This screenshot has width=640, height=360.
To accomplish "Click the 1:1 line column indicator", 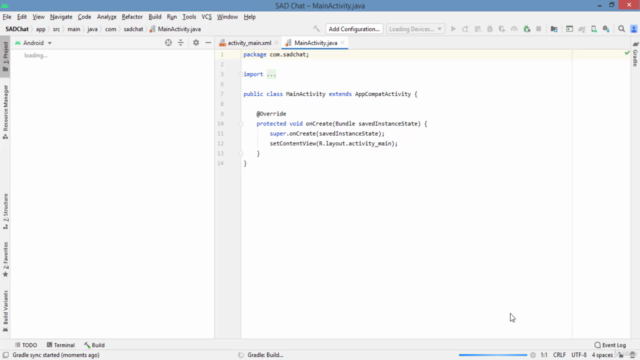I will point(544,355).
